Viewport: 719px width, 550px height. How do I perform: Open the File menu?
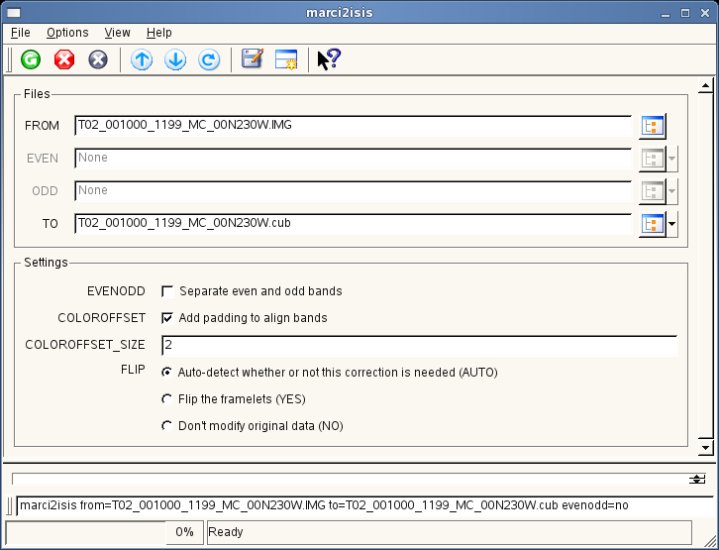pos(20,33)
